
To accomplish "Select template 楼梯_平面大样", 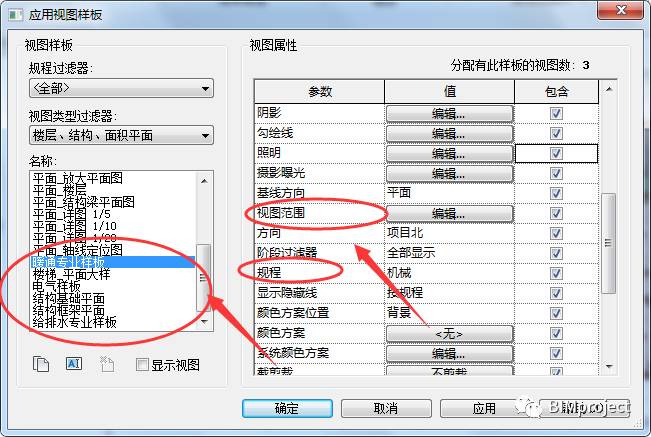I will (x=71, y=274).
